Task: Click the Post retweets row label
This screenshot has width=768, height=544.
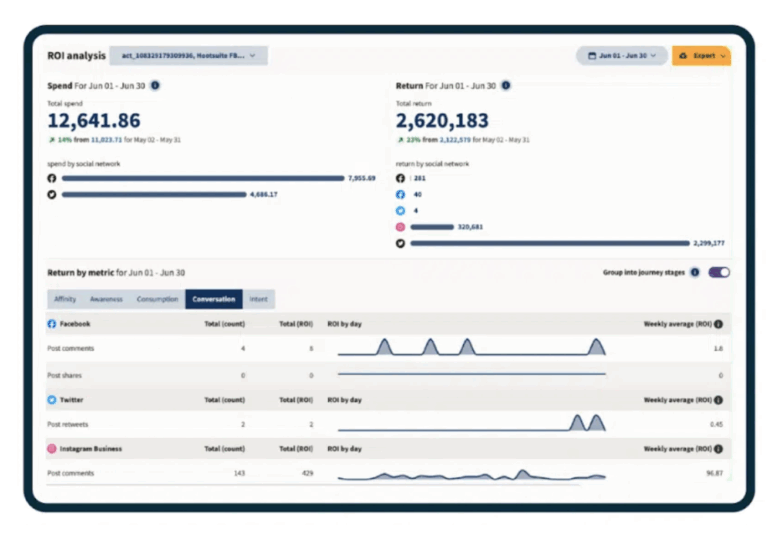Action: [68, 425]
